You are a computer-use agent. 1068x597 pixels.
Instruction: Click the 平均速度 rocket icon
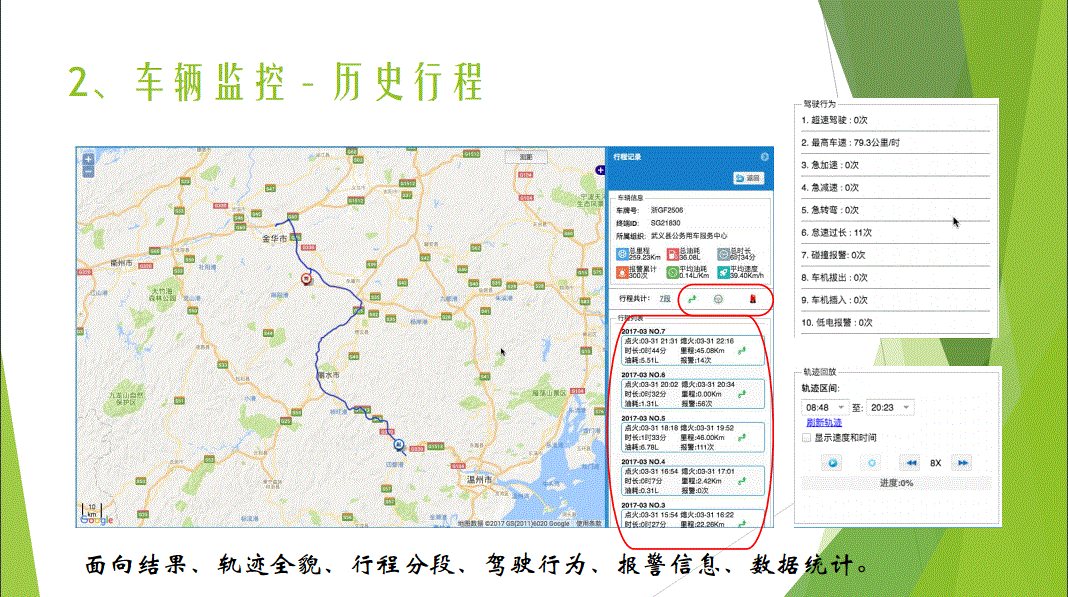coord(723,272)
